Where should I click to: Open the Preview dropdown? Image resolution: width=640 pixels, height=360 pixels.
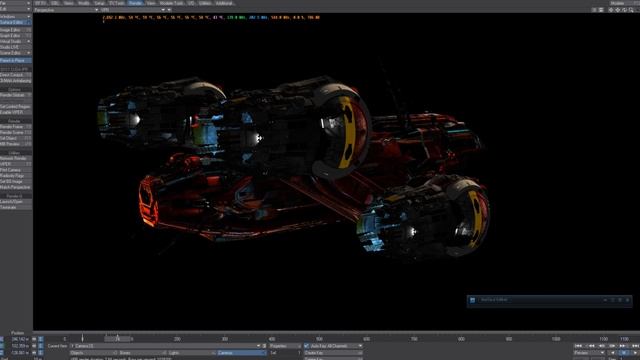tap(589, 353)
